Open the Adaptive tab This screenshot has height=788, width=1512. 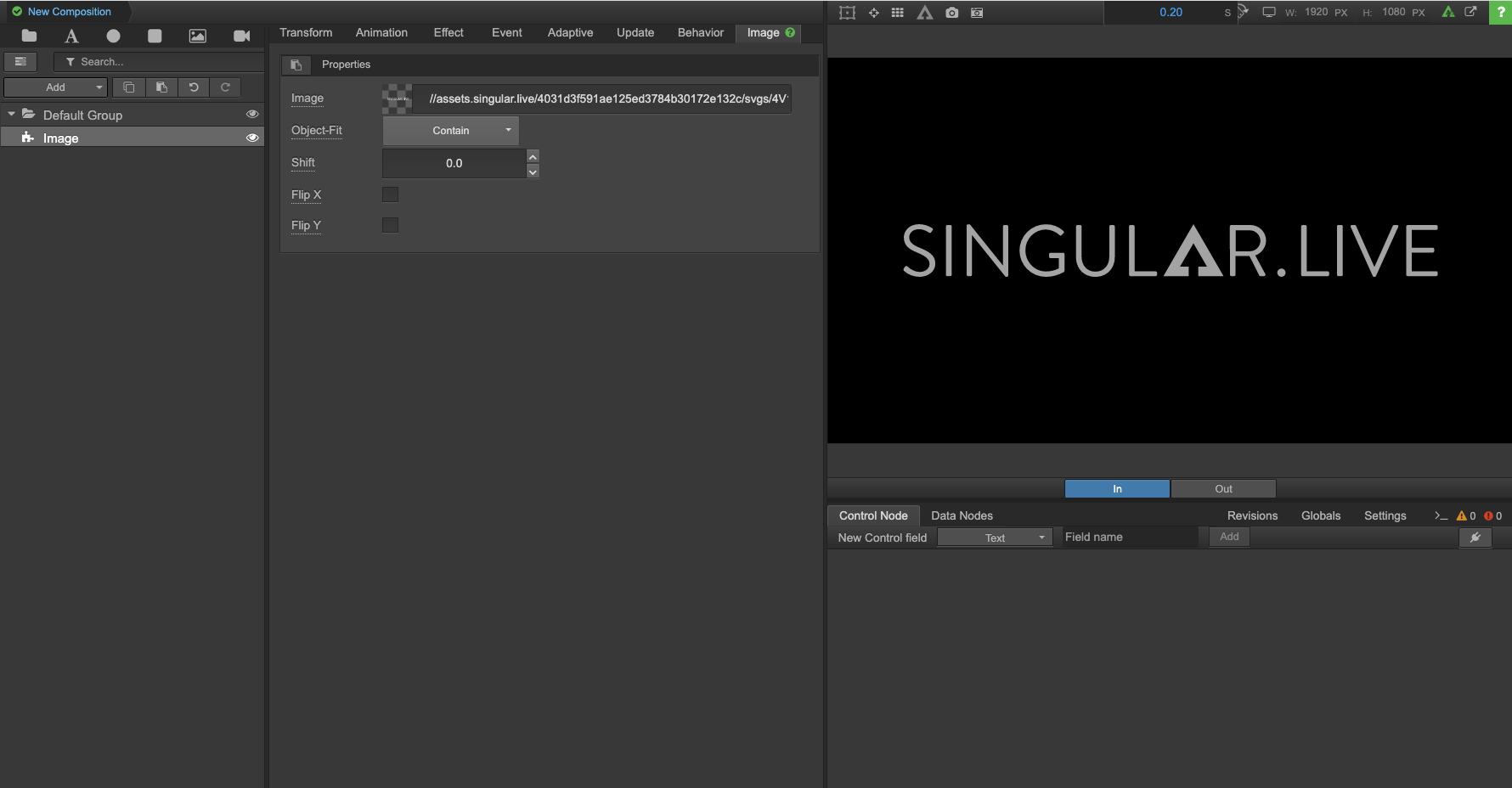(x=570, y=33)
